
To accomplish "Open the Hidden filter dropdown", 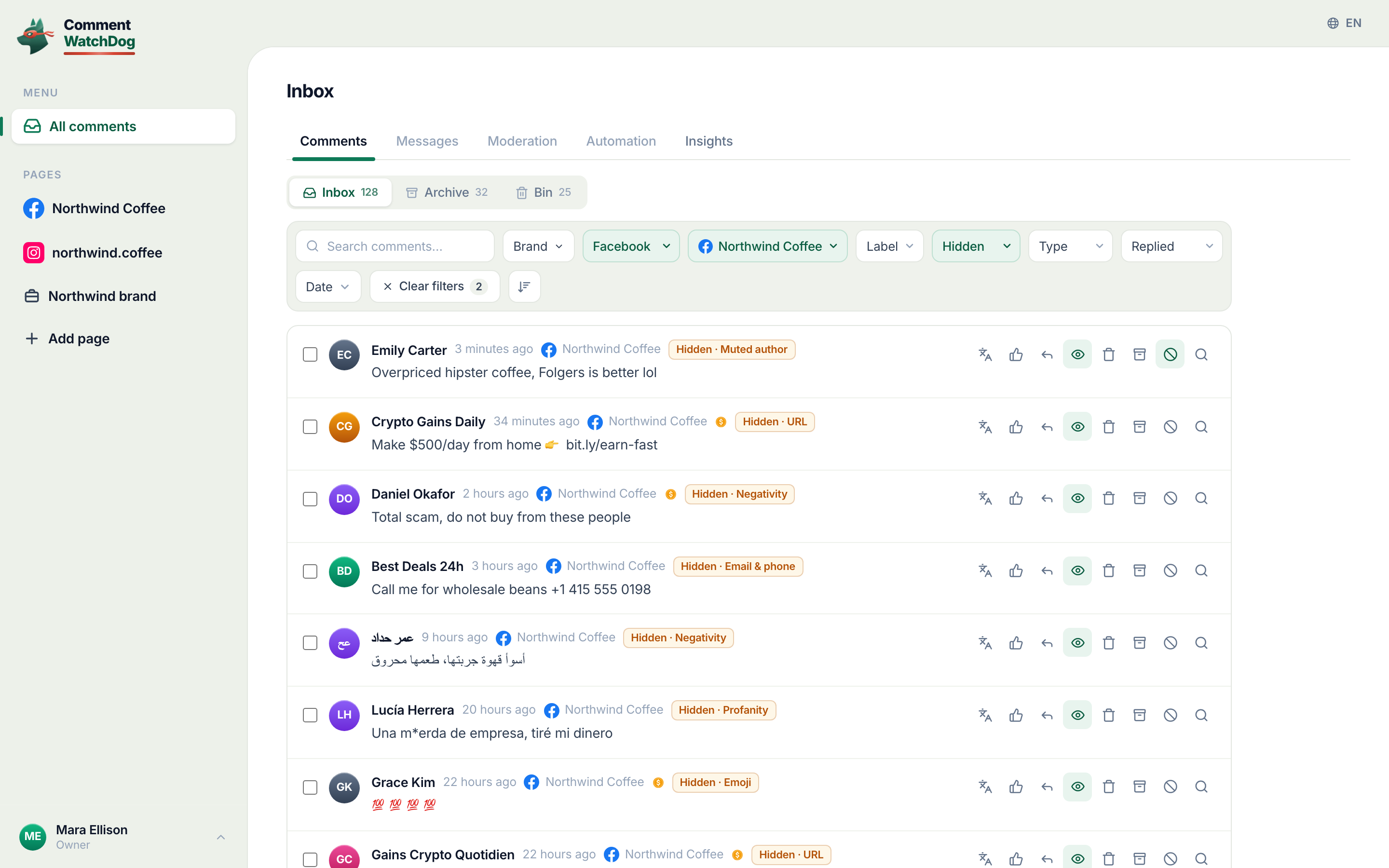I will tap(976, 246).
